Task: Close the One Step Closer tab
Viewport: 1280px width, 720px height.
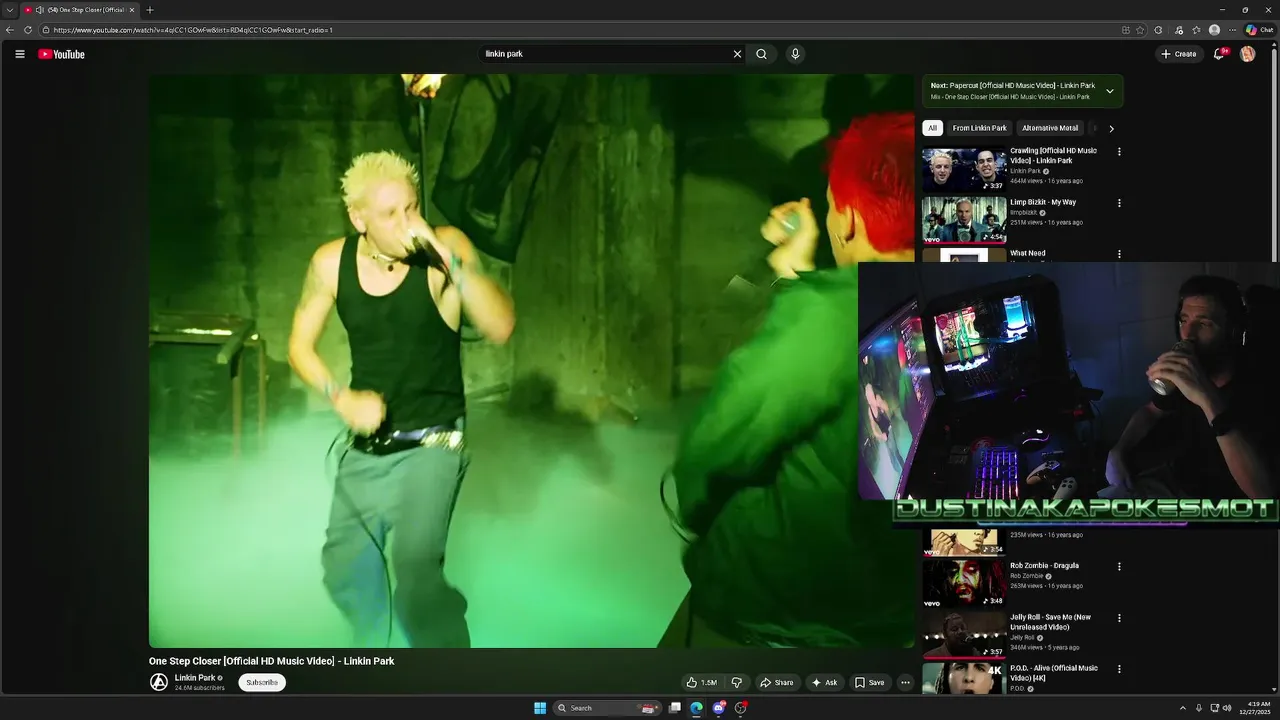Action: 131,10
